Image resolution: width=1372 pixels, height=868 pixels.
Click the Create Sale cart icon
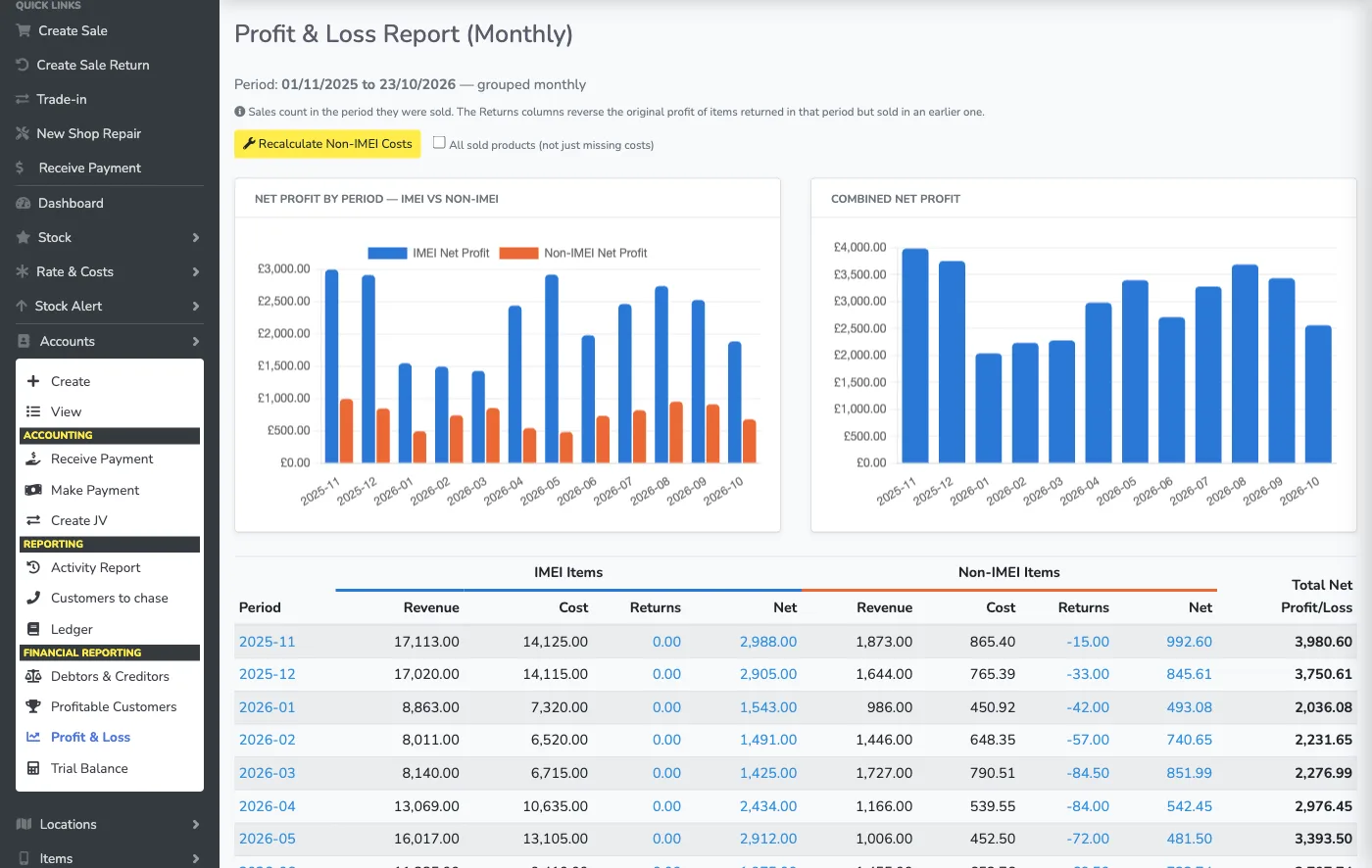(24, 30)
